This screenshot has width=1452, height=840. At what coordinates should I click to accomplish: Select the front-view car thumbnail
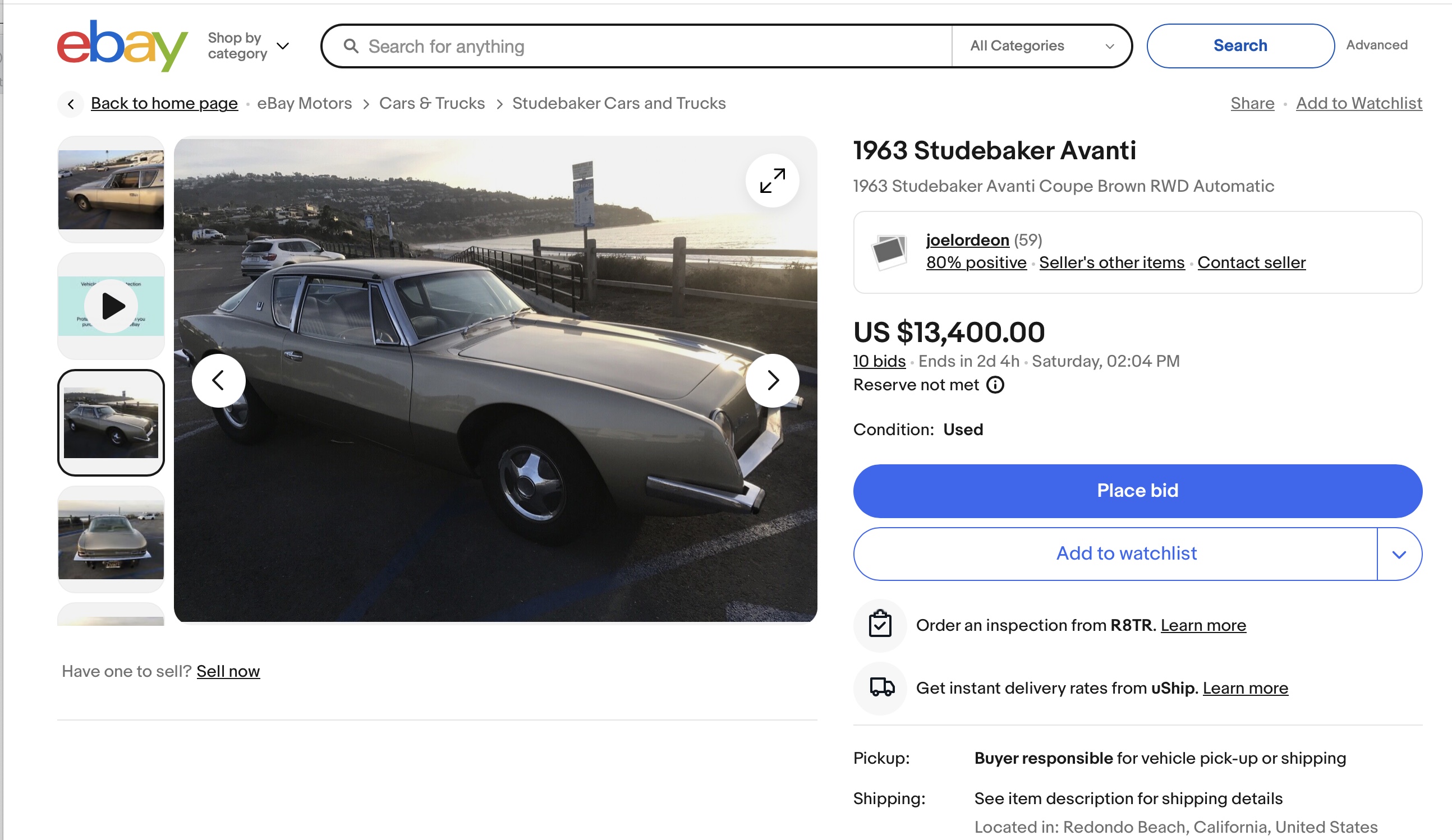(111, 539)
